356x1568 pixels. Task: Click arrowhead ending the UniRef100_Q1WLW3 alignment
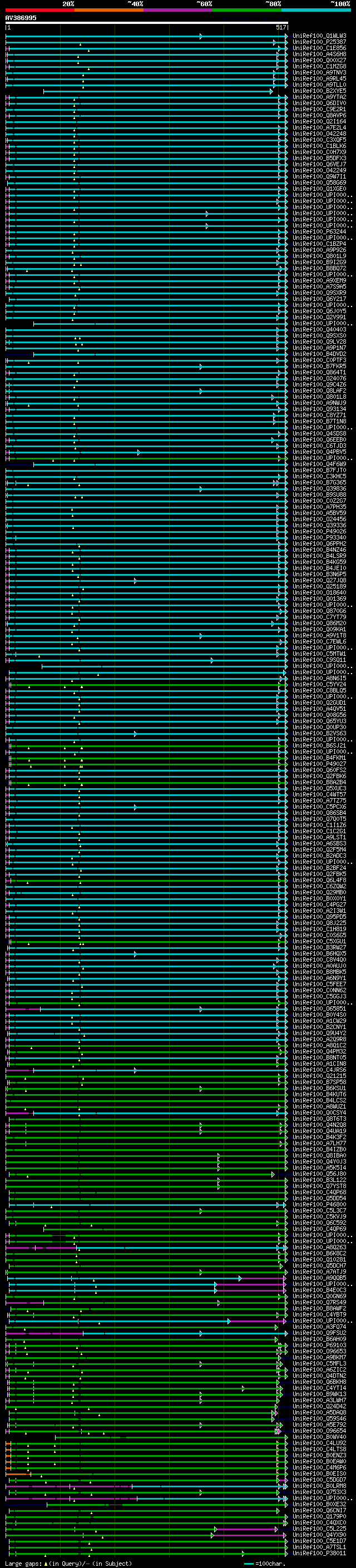[286, 37]
